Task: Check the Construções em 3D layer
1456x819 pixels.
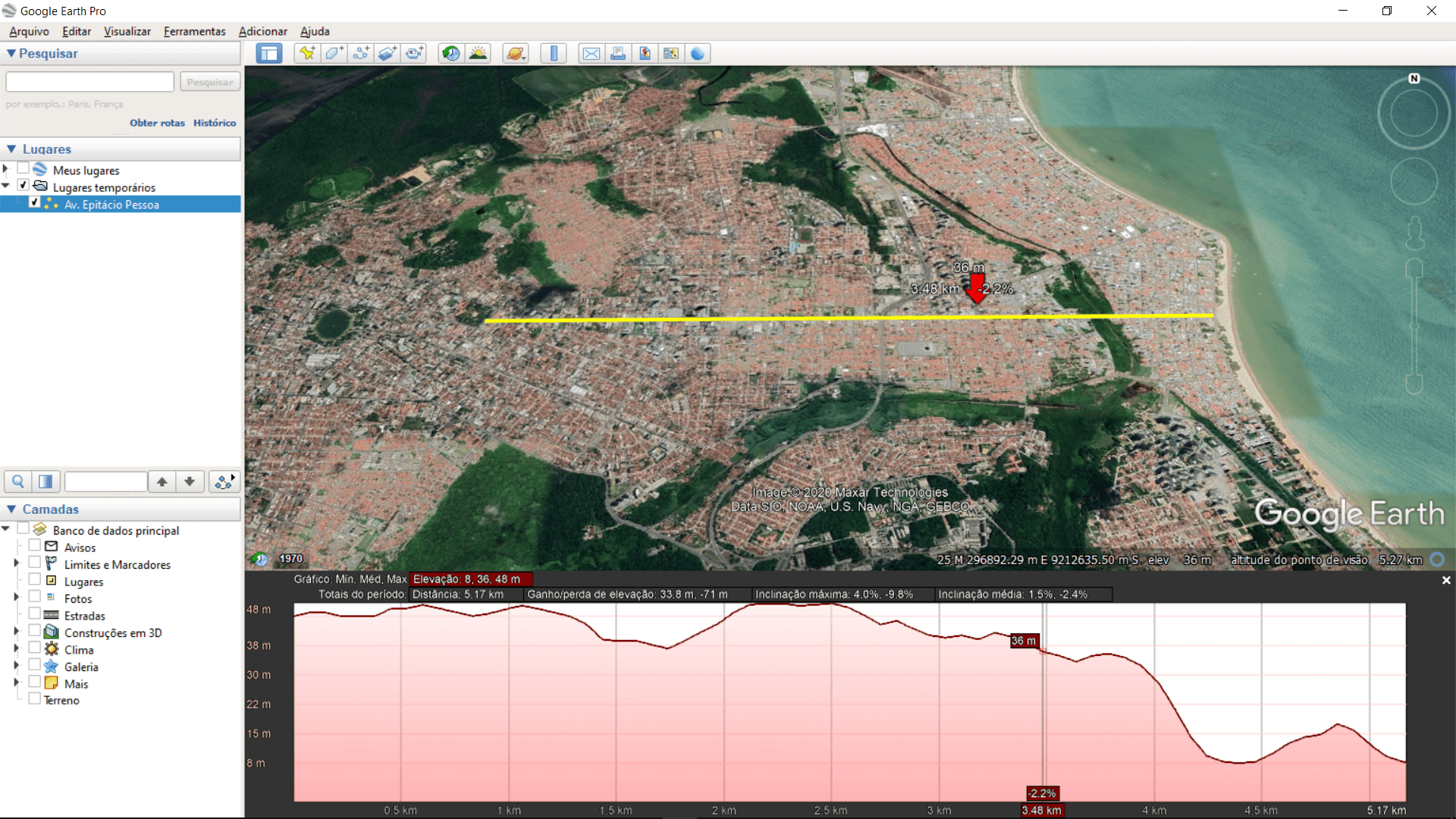Action: [34, 631]
